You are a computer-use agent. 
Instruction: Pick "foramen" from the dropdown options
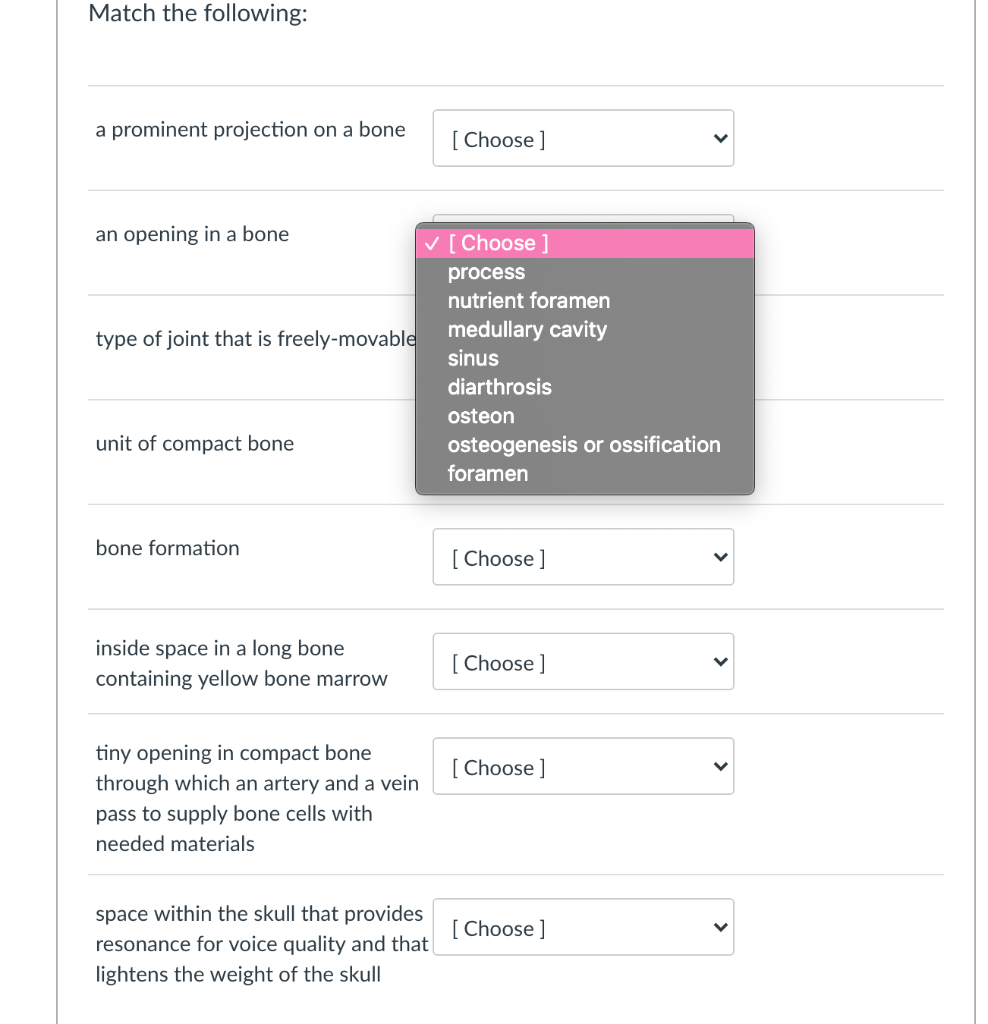point(488,473)
